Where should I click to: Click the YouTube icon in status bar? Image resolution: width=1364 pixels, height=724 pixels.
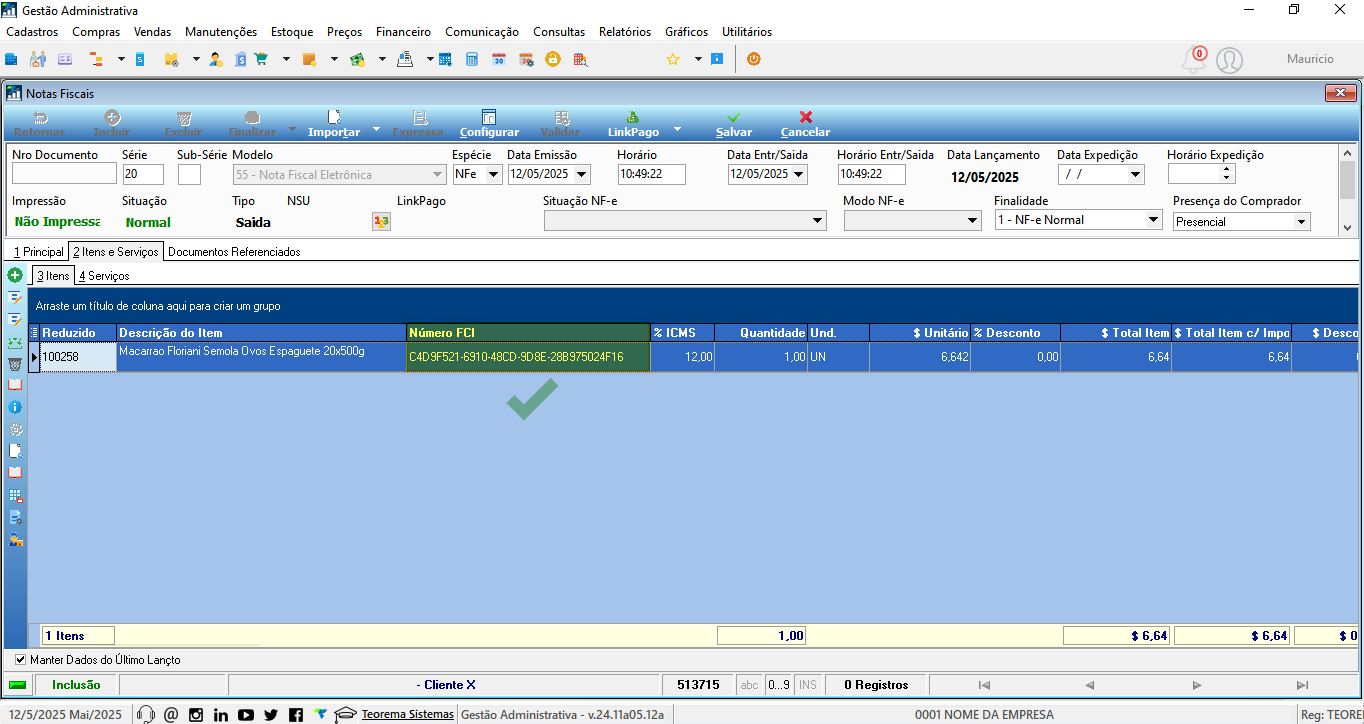(246, 714)
